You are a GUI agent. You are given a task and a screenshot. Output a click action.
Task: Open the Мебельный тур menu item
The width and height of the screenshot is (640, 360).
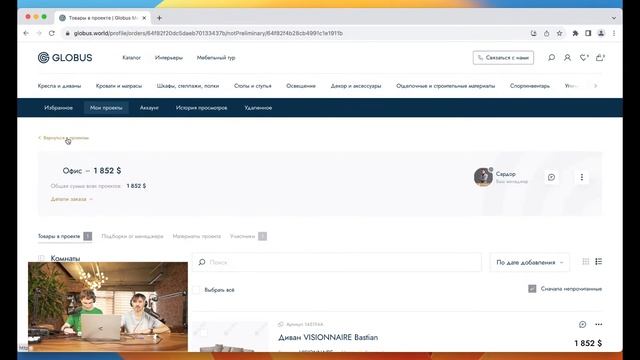click(x=216, y=58)
